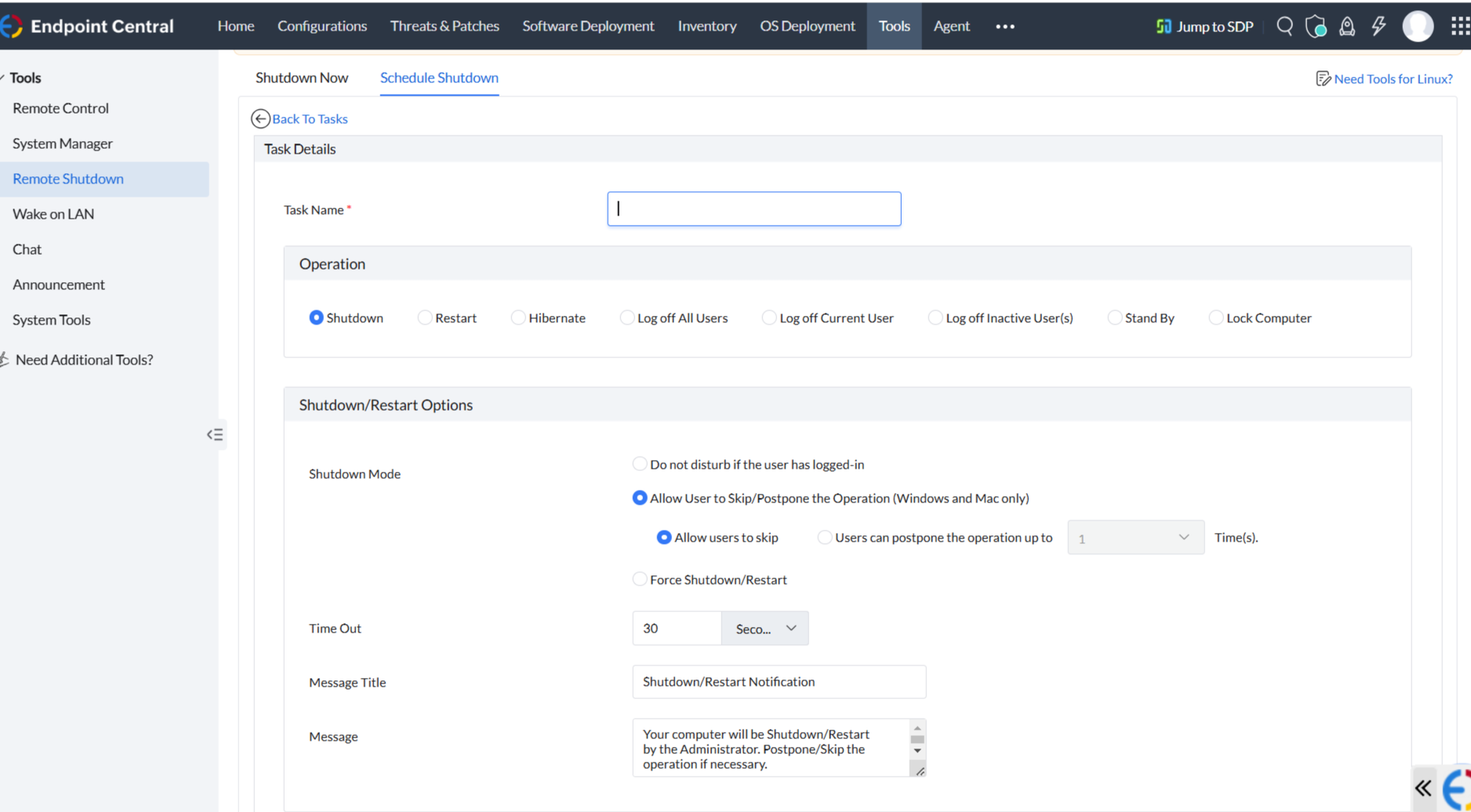
Task: Select the Restart operation radio button
Action: tap(425, 317)
